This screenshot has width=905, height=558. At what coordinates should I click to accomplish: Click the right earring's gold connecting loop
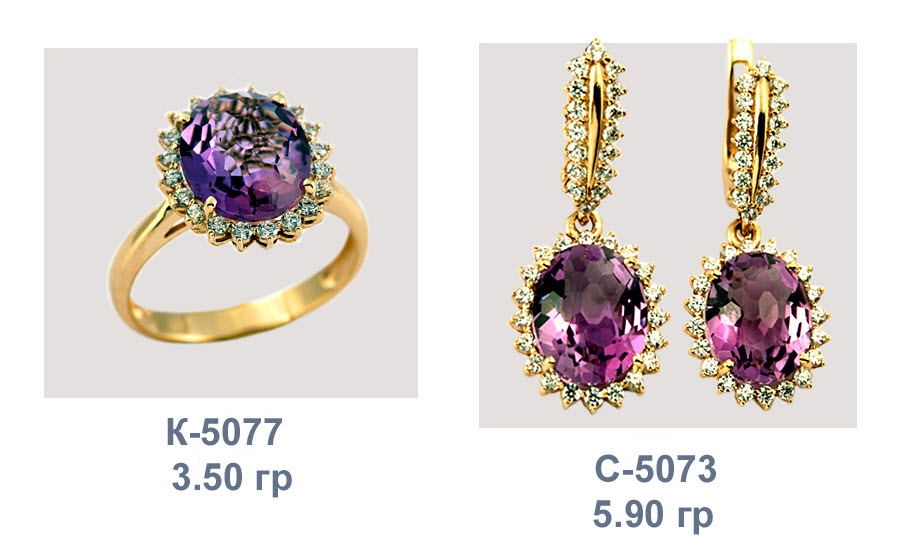coord(745,232)
